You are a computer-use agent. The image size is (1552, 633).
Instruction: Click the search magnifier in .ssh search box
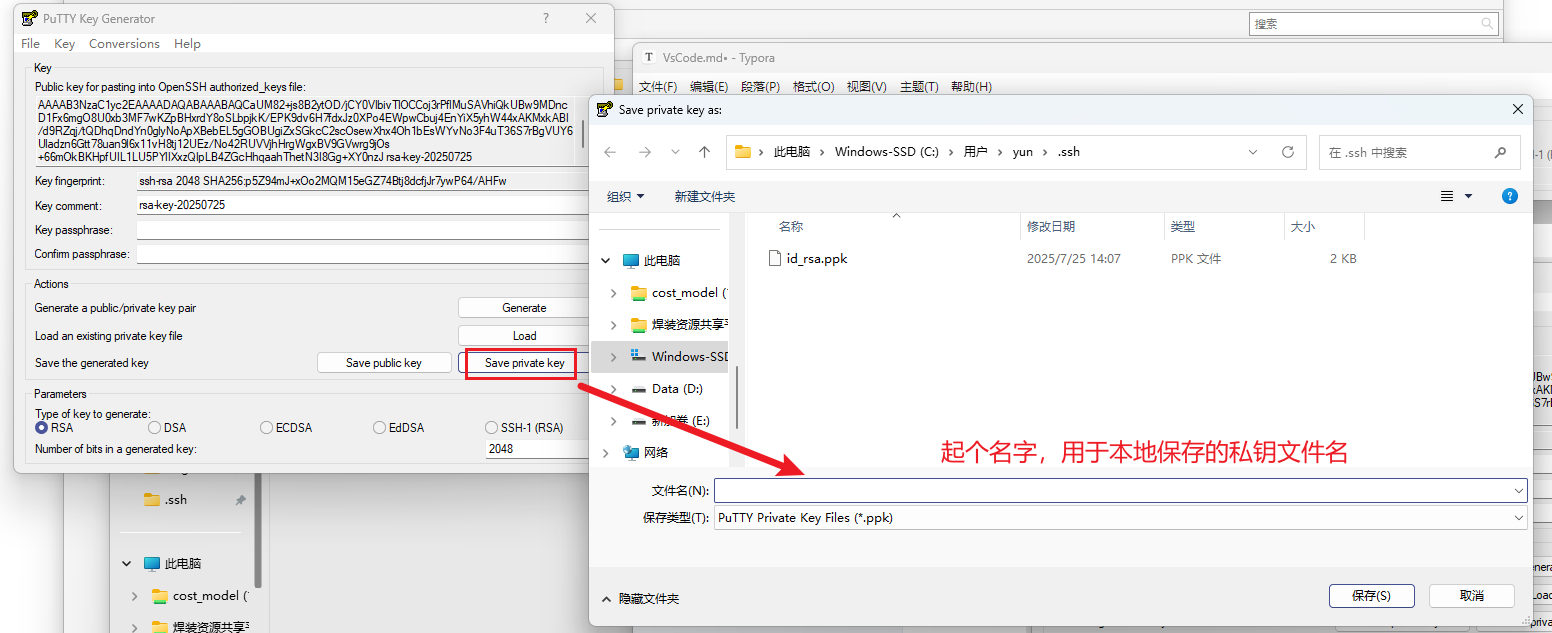(x=1500, y=153)
